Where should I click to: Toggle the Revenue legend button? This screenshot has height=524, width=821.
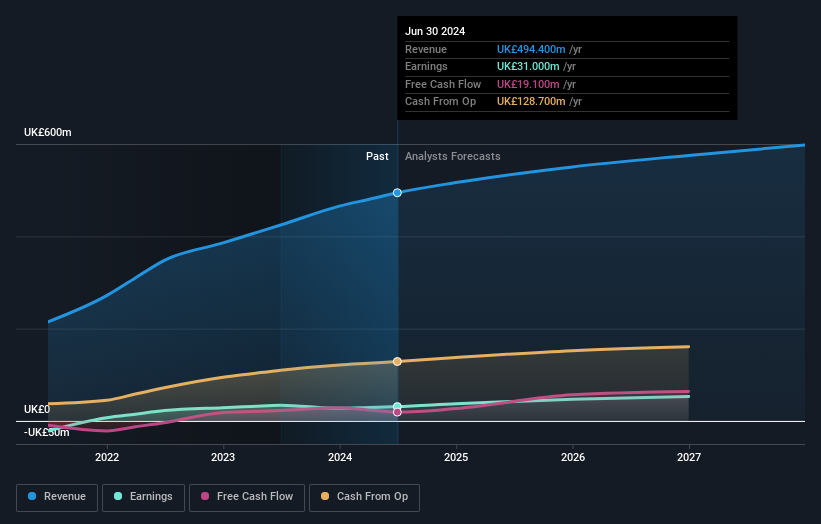[x=57, y=497]
